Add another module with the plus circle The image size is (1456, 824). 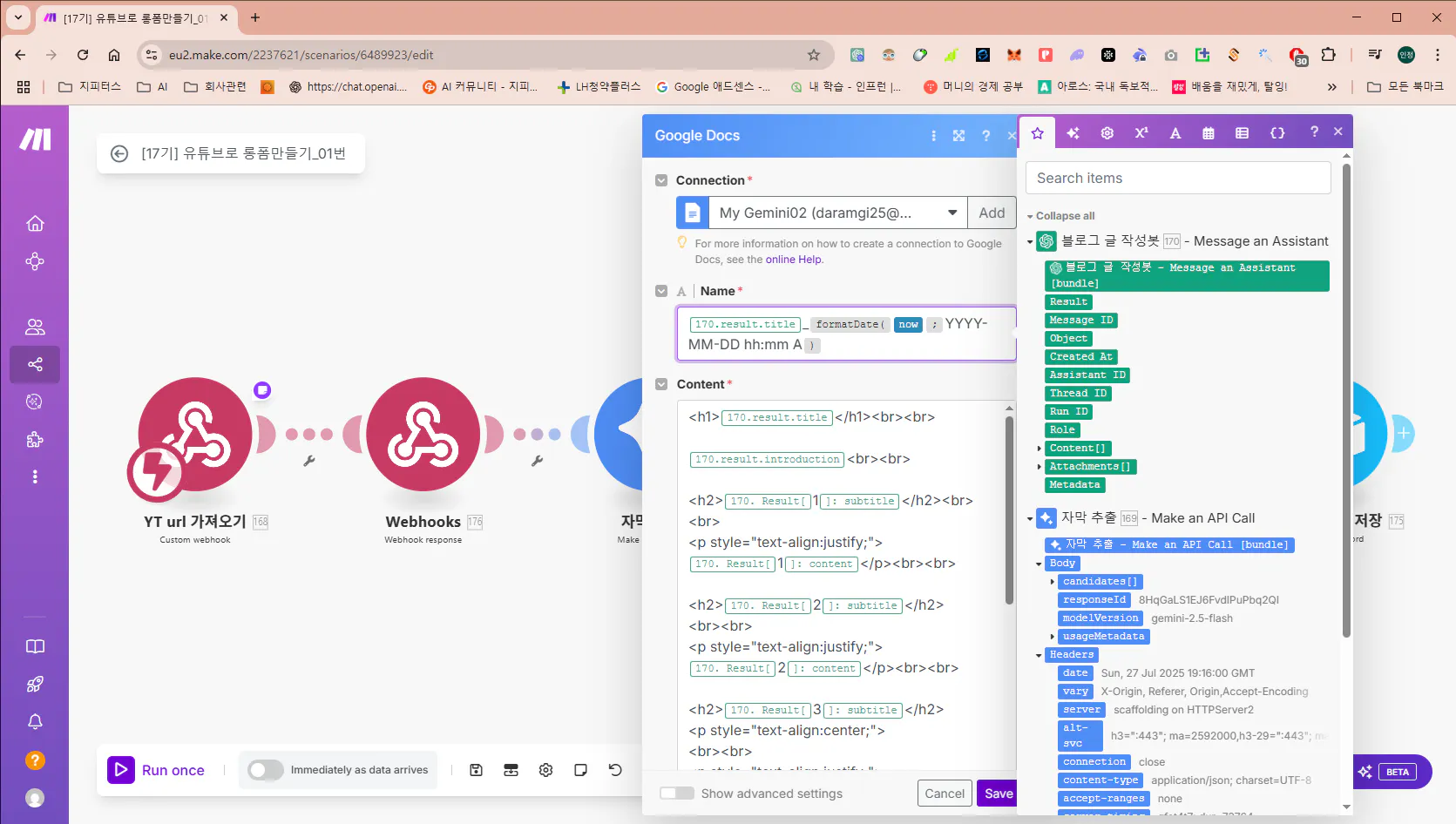[x=1403, y=433]
